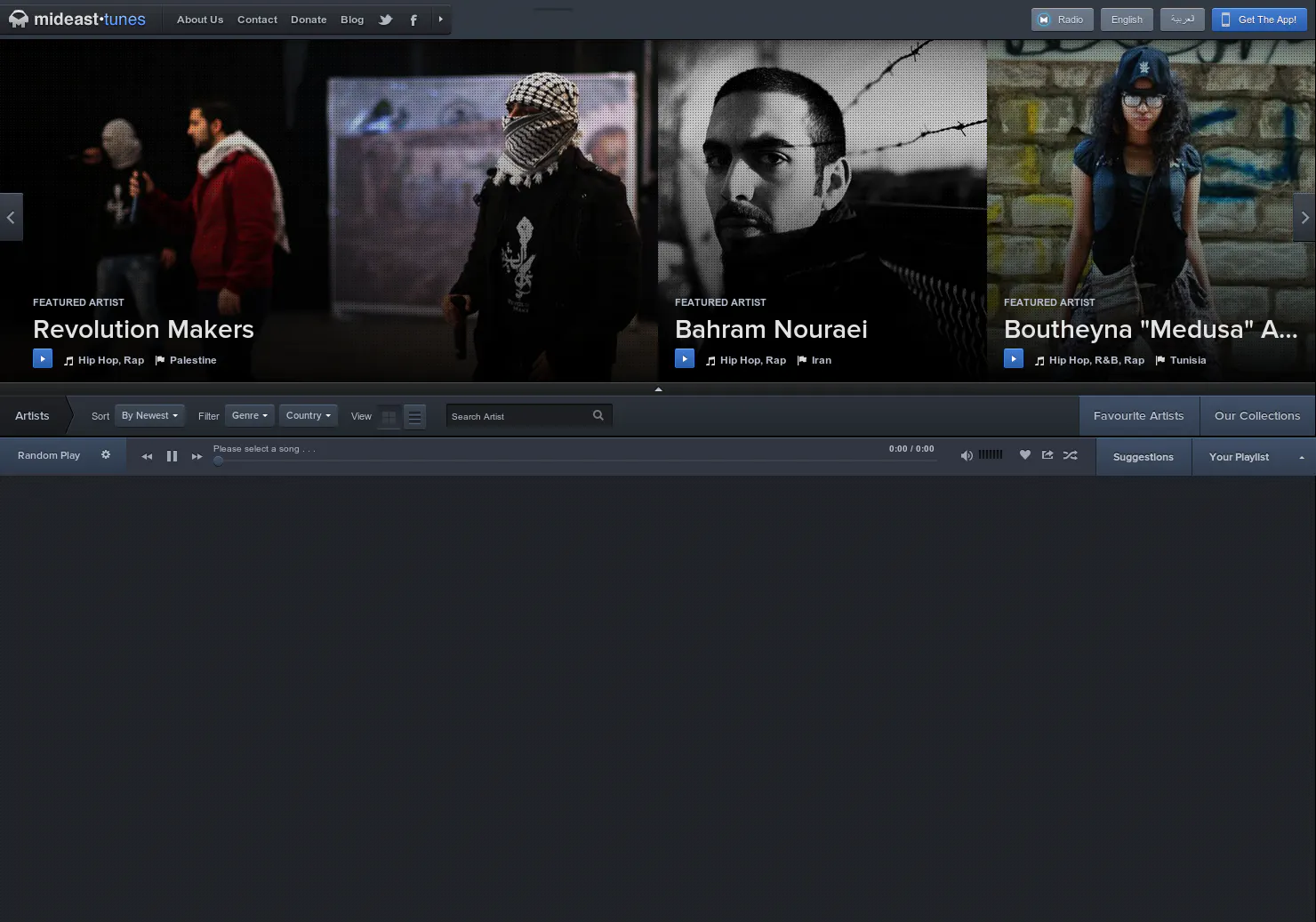The height and width of the screenshot is (922, 1316).
Task: Play Revolution Makers featured artist
Action: (x=43, y=358)
